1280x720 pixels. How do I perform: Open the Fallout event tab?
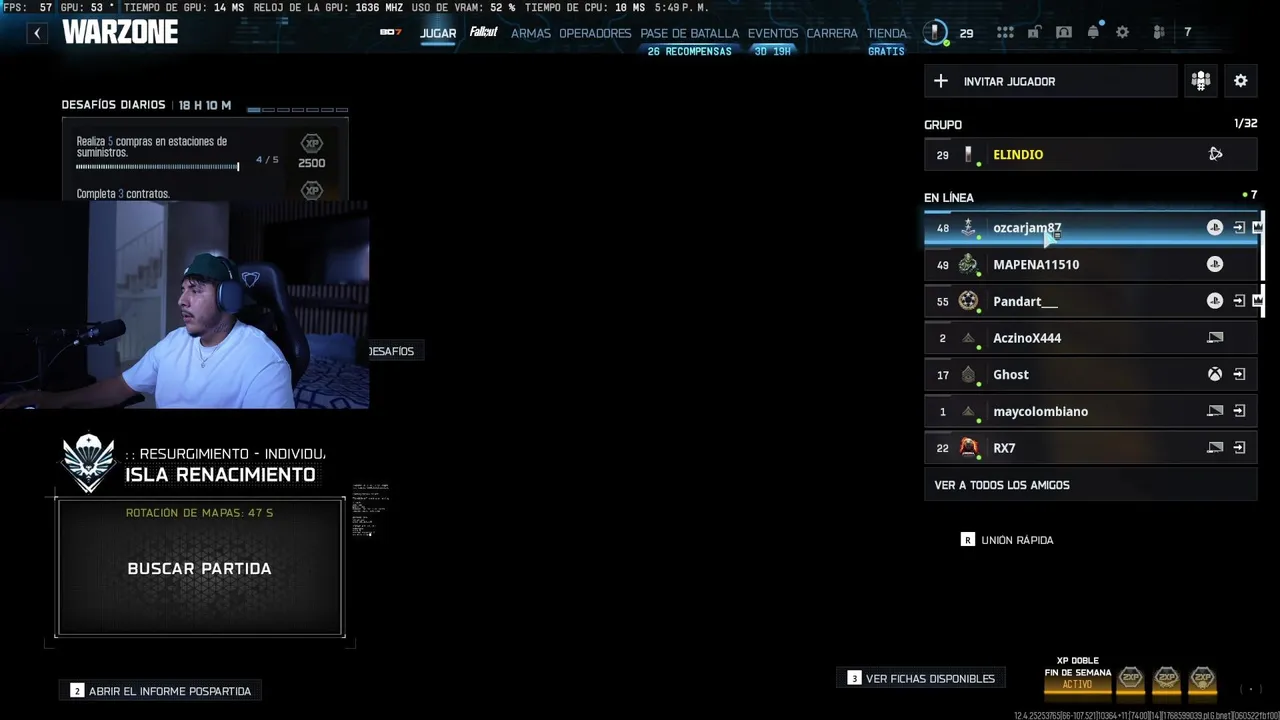pos(484,32)
